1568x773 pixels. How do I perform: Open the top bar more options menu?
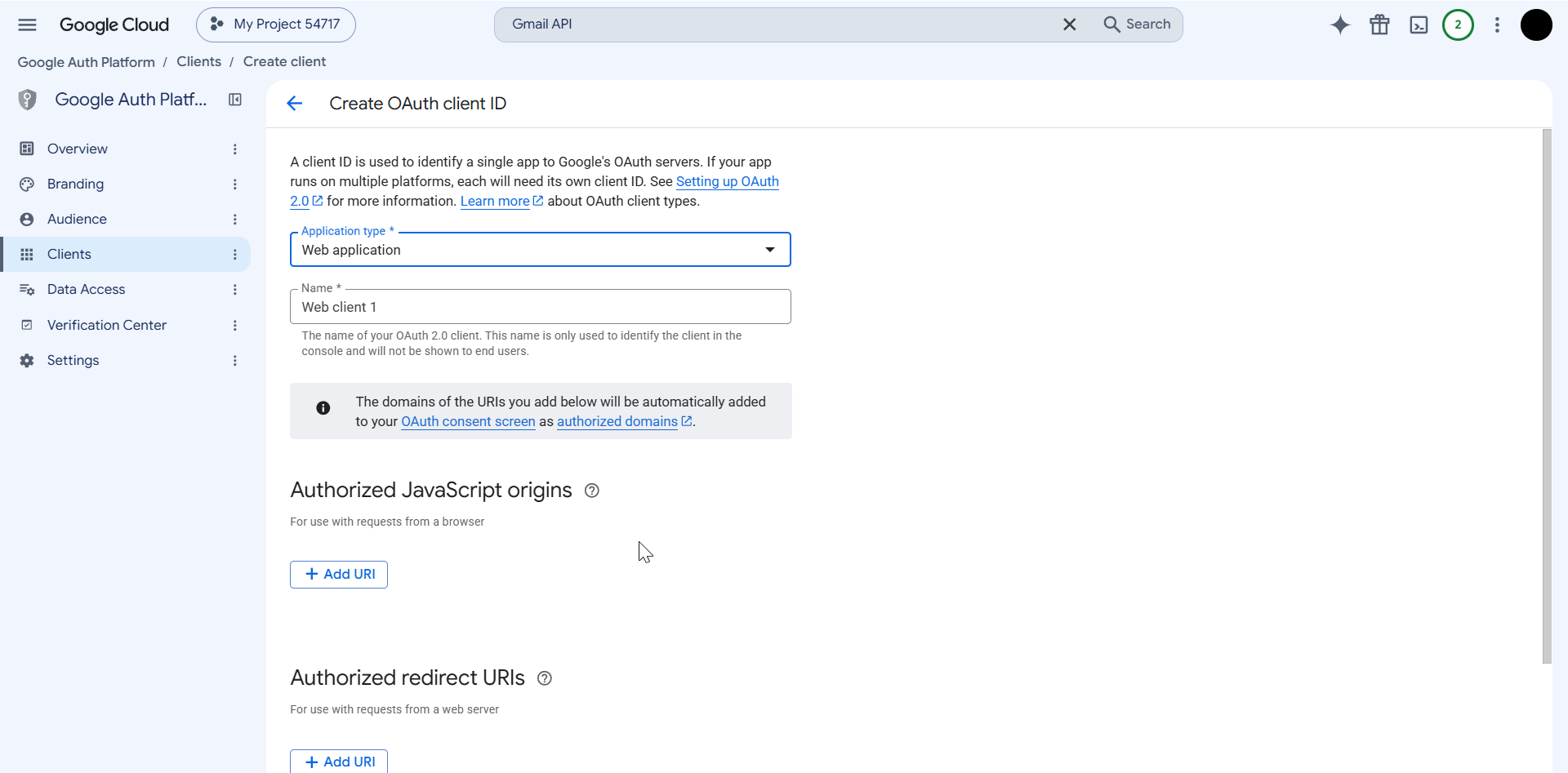1497,24
